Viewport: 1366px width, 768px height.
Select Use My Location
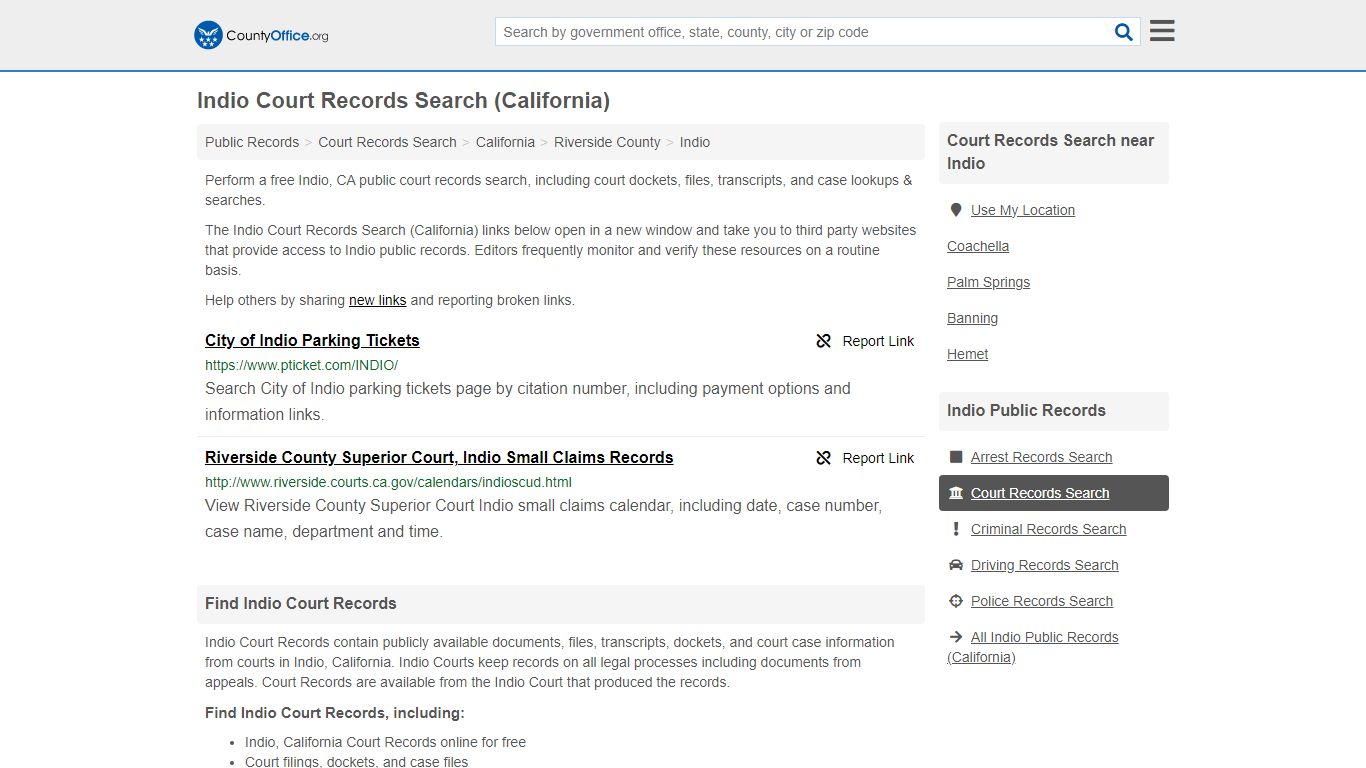click(x=1022, y=210)
